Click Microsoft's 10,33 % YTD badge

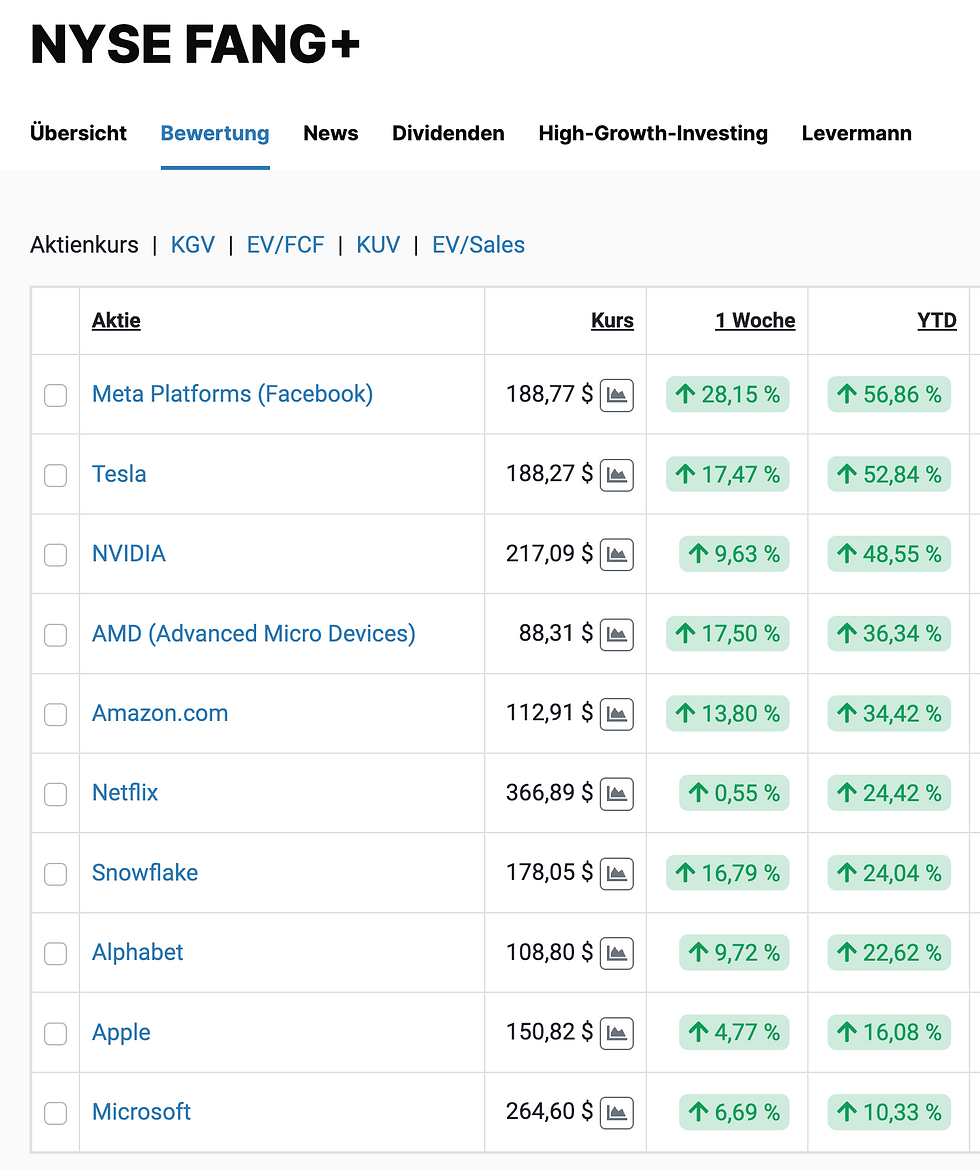point(889,1112)
